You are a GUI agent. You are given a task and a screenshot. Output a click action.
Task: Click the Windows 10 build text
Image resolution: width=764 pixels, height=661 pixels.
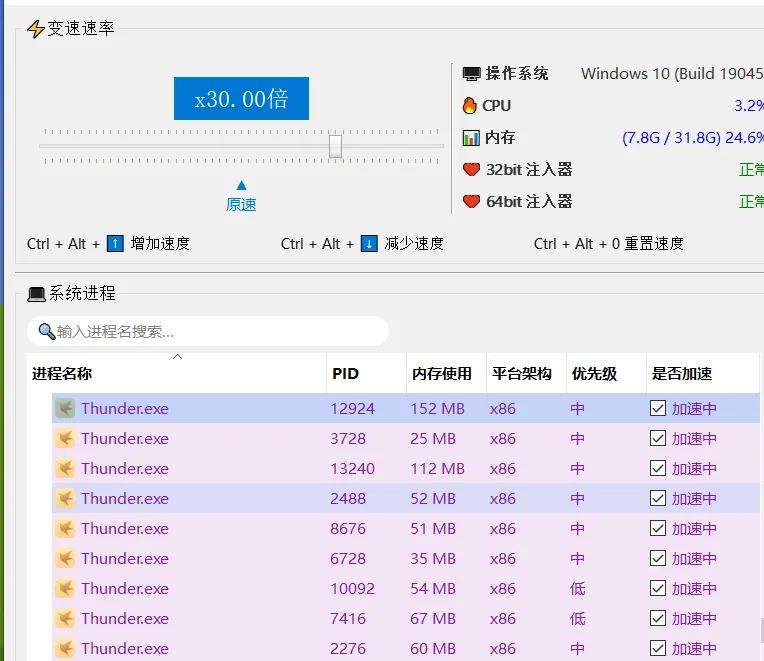point(672,74)
